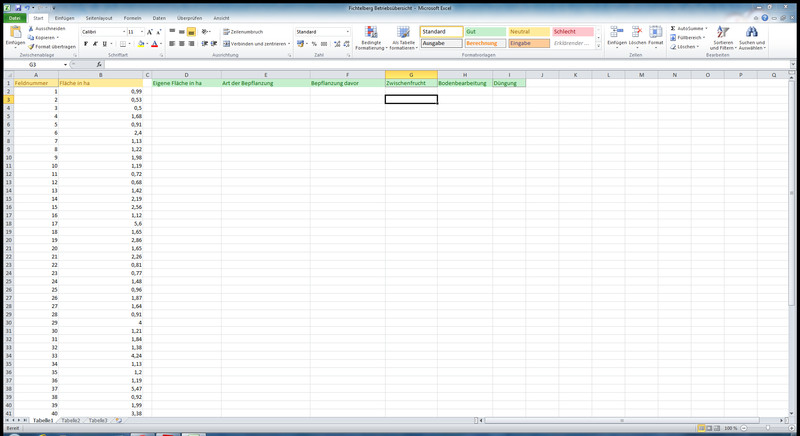Toggle italic formatting
800x436 pixels.
95,44
